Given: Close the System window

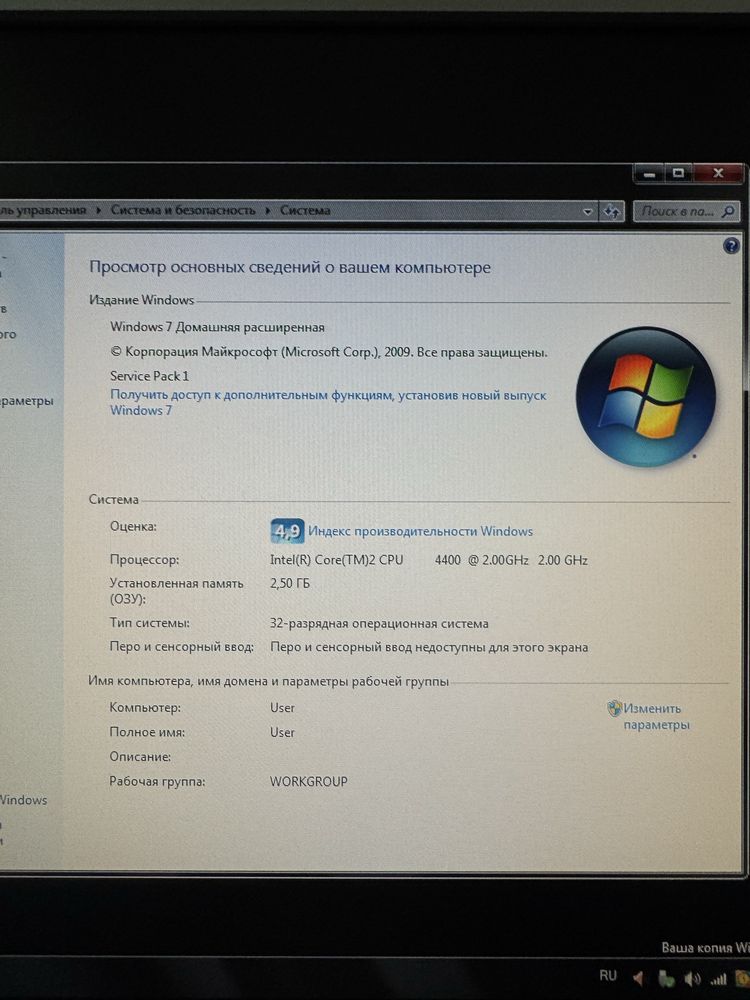Looking at the screenshot, I should (x=718, y=173).
